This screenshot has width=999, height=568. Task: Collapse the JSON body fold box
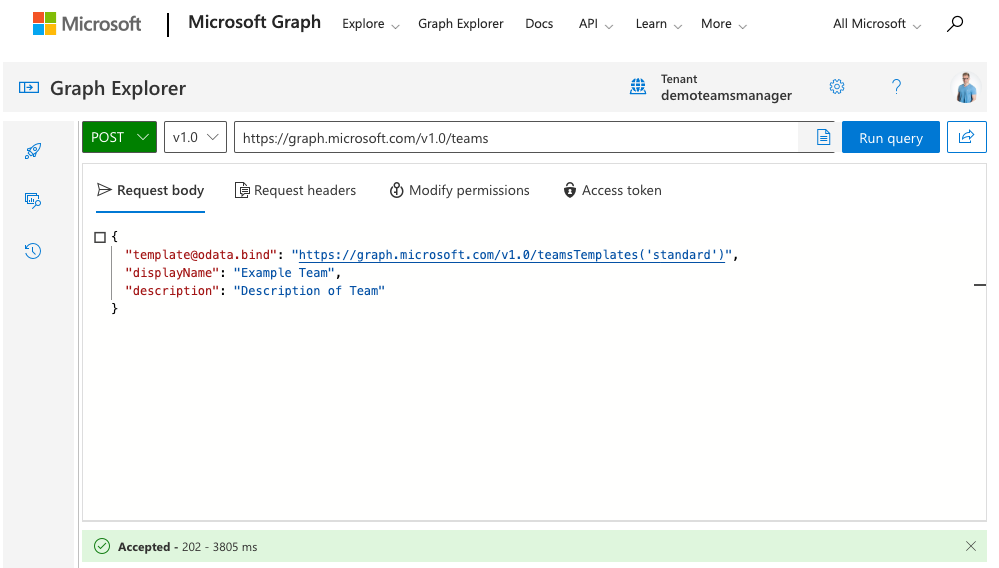(100, 237)
